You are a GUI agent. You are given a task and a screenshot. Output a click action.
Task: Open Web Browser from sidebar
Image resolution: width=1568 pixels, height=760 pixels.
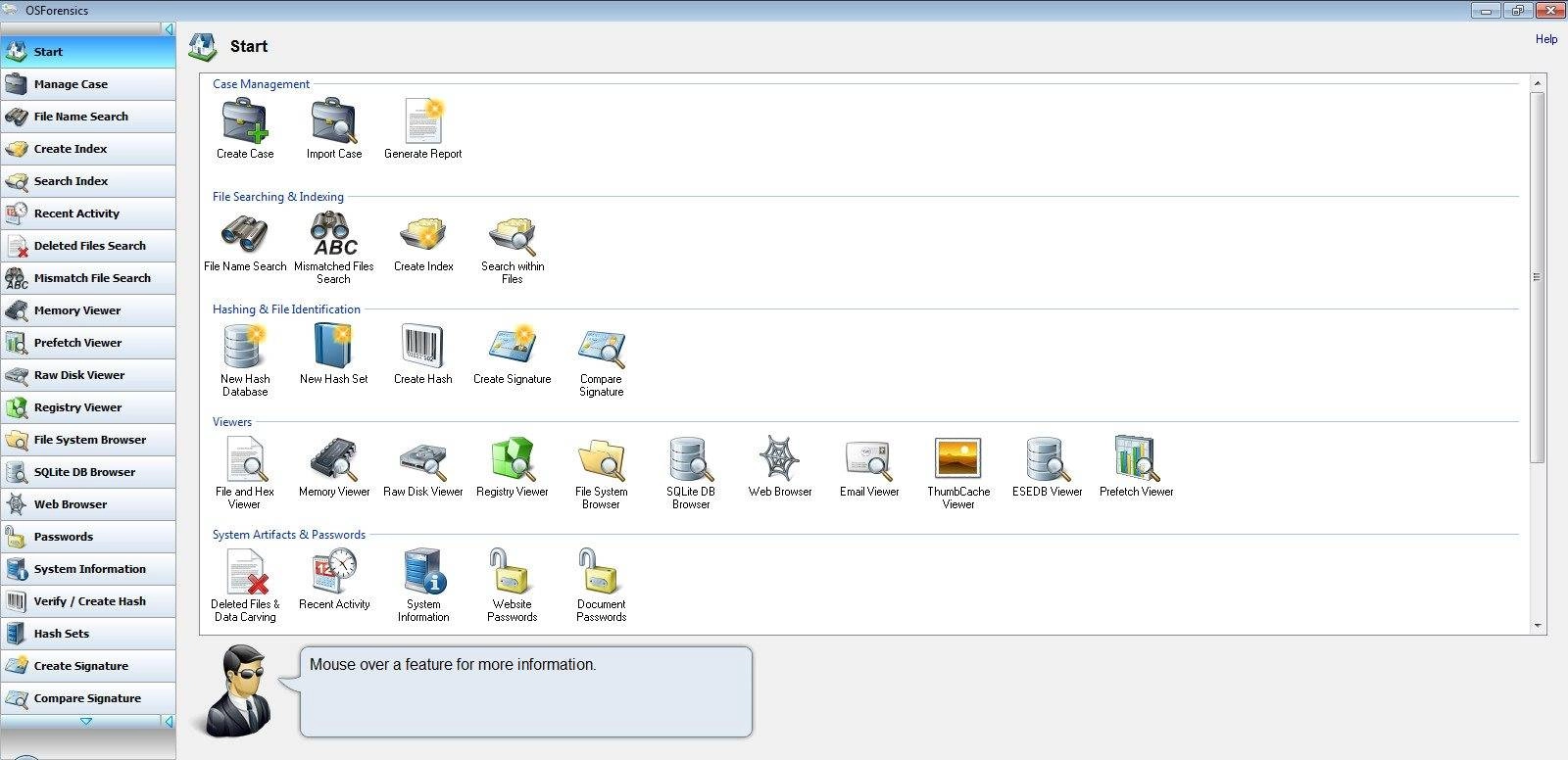pyautogui.click(x=88, y=504)
